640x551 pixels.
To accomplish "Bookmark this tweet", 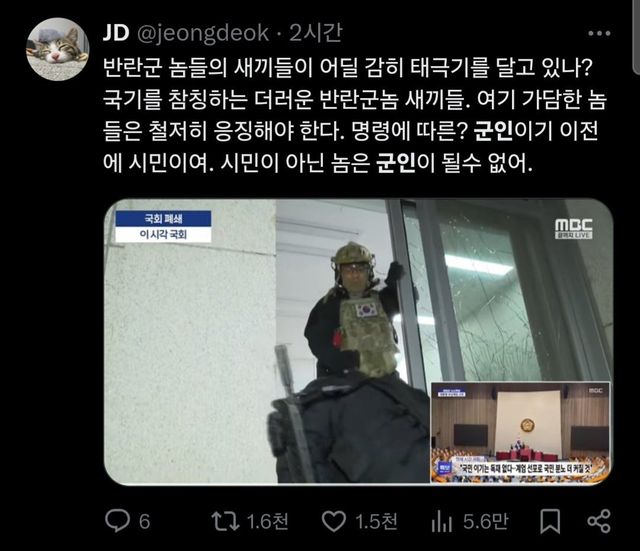I will [550, 521].
